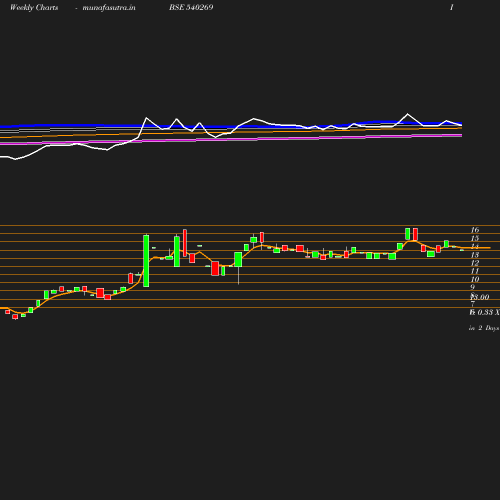Select the 'BSE 540269' stock code text
500x500 pixels.
191,7
